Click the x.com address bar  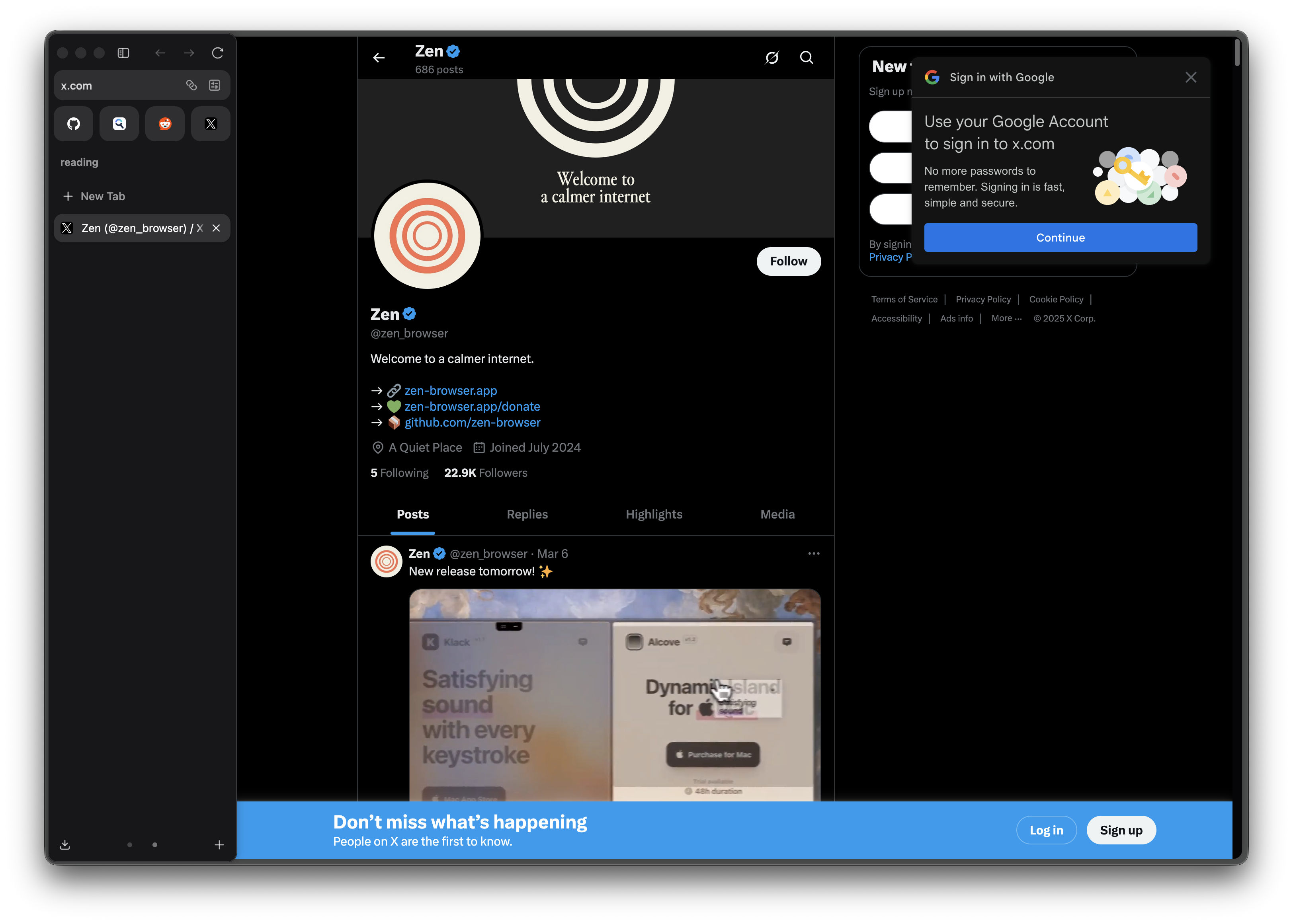tap(114, 85)
